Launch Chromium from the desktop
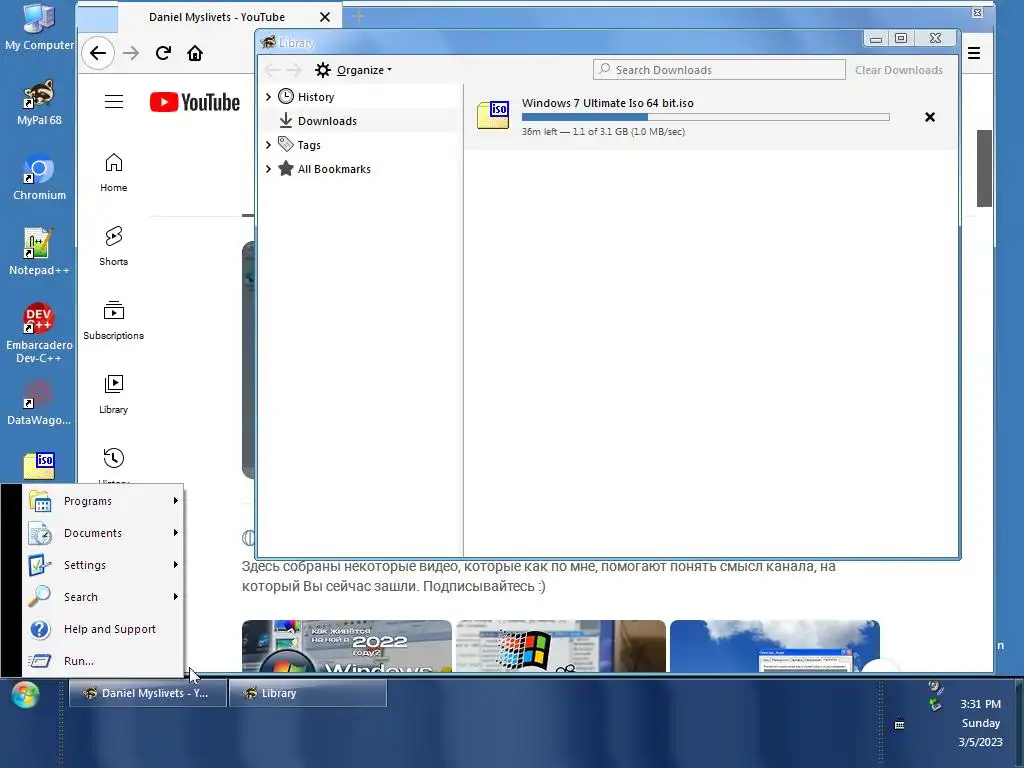The width and height of the screenshot is (1024, 768). coord(39,178)
